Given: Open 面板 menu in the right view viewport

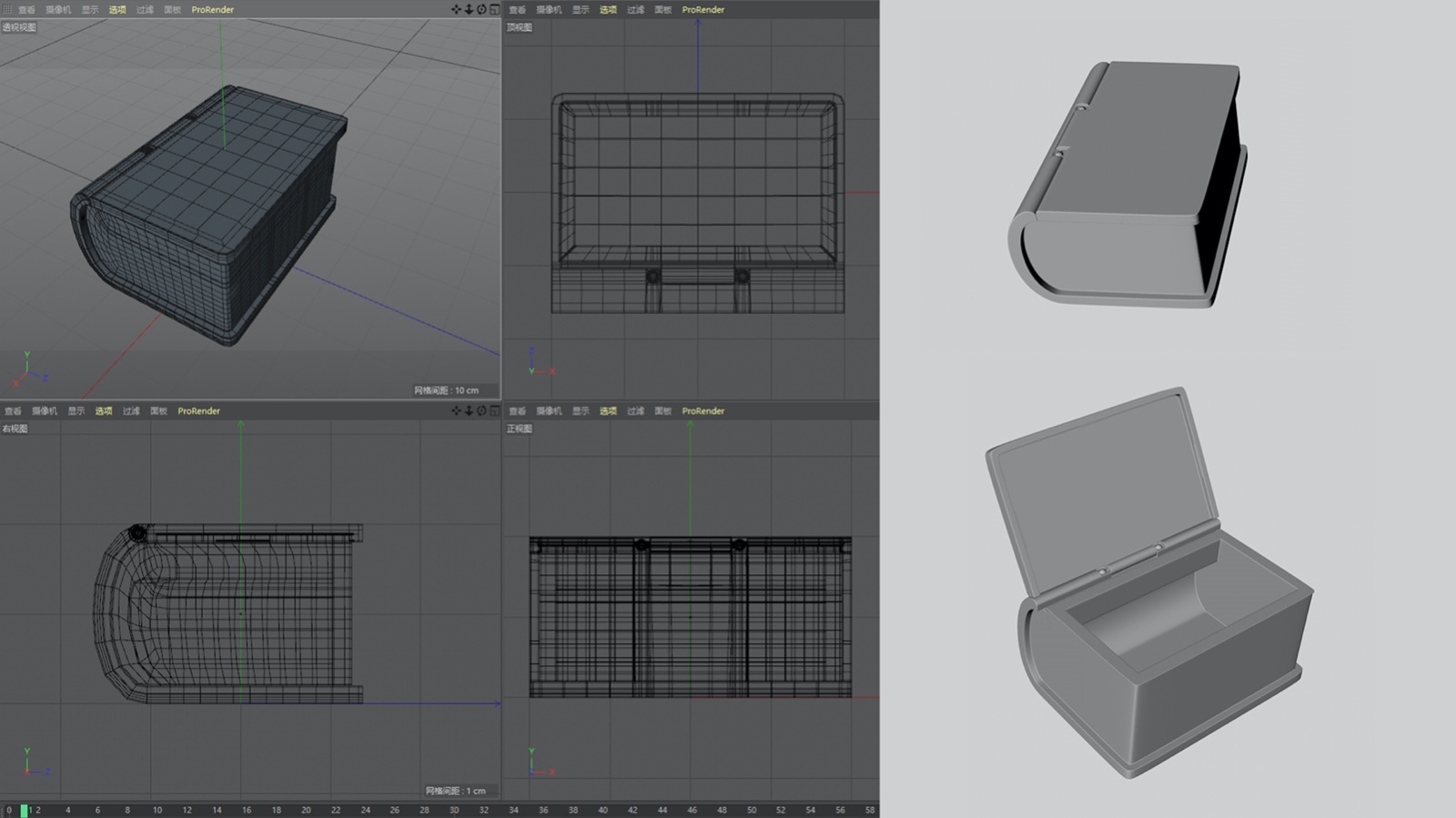Looking at the screenshot, I should click(158, 410).
